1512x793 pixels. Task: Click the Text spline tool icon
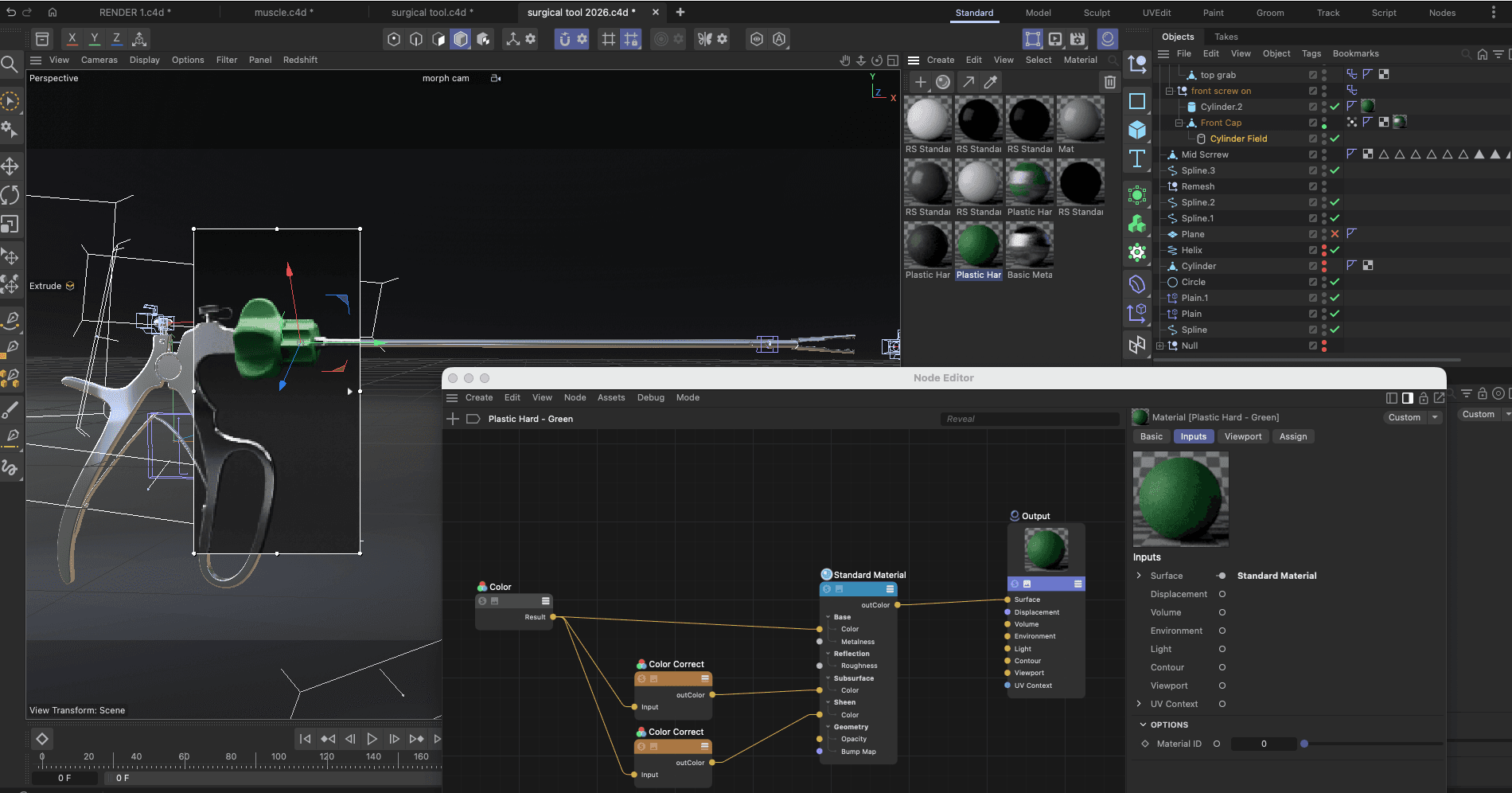tap(1137, 158)
